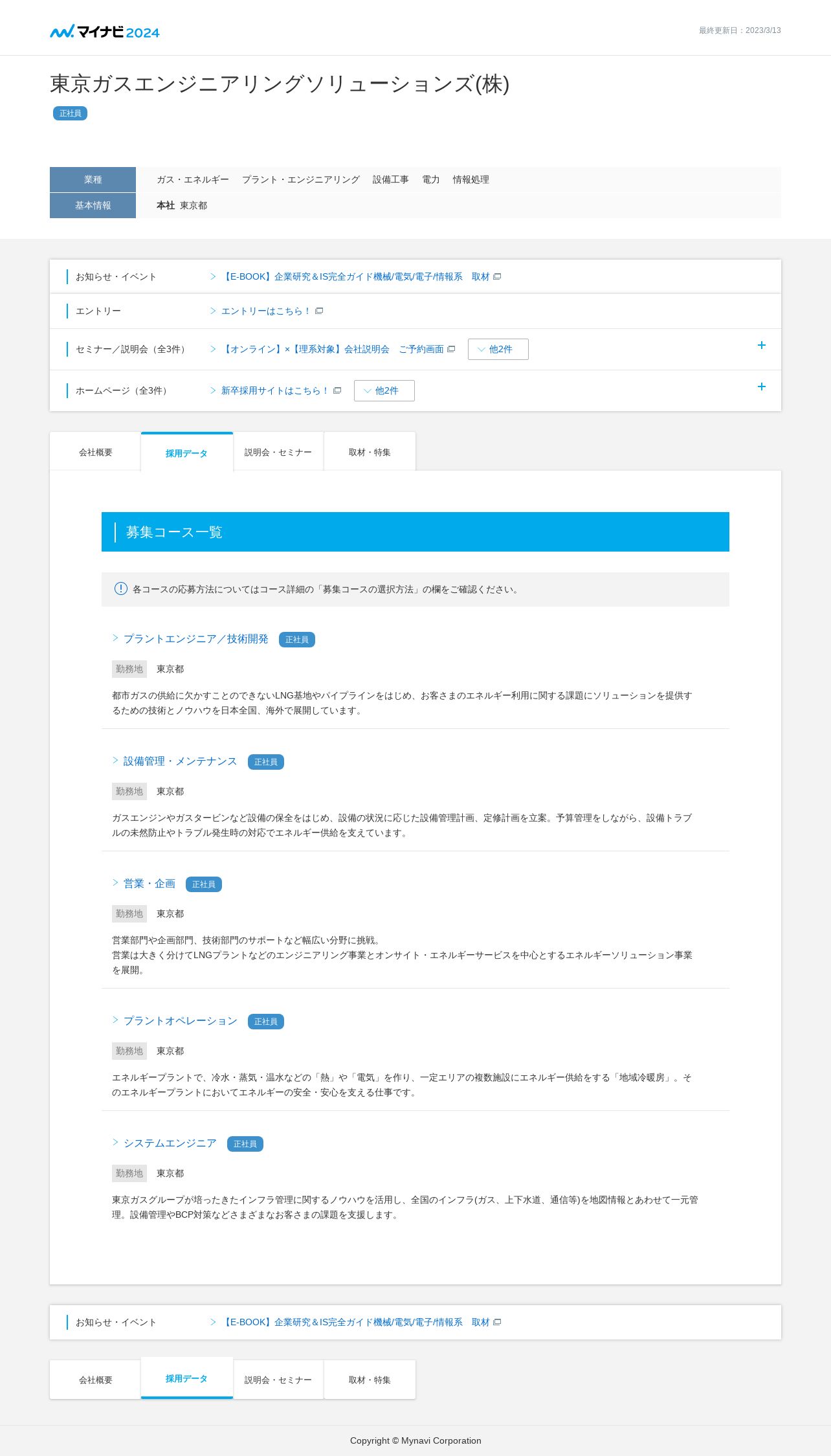Click the Mynavi 2024 logo

[x=105, y=32]
